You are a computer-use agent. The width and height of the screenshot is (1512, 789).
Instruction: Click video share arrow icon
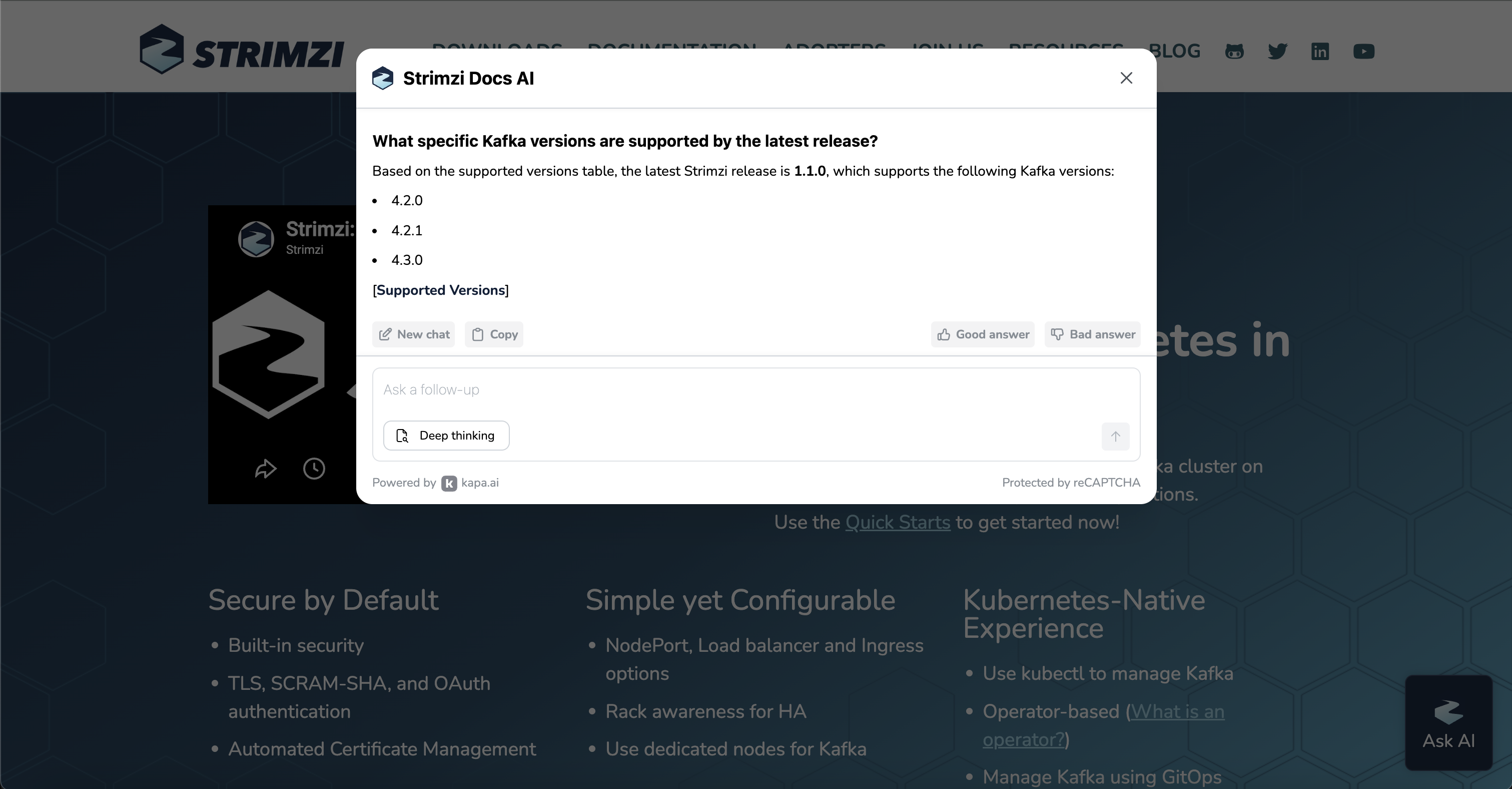265,468
